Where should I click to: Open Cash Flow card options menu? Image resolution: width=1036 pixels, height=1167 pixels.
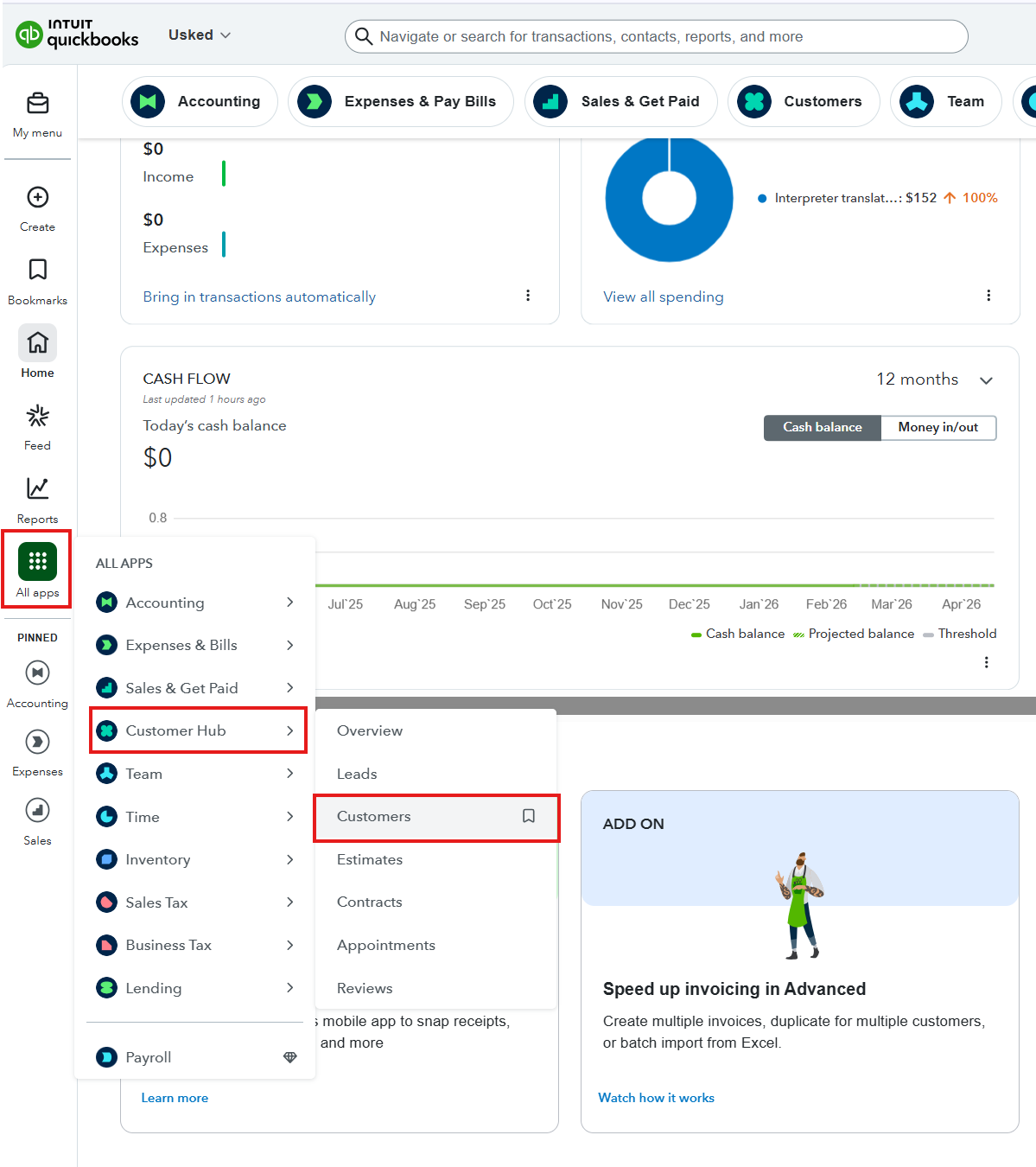point(987,662)
